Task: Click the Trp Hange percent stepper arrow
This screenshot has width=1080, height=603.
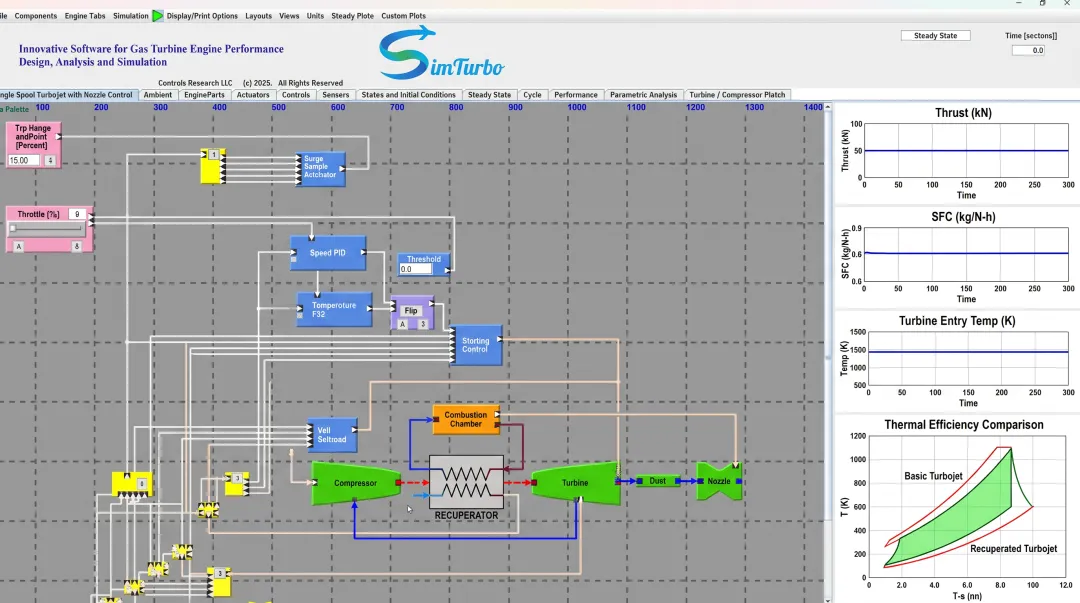Action: (50, 161)
